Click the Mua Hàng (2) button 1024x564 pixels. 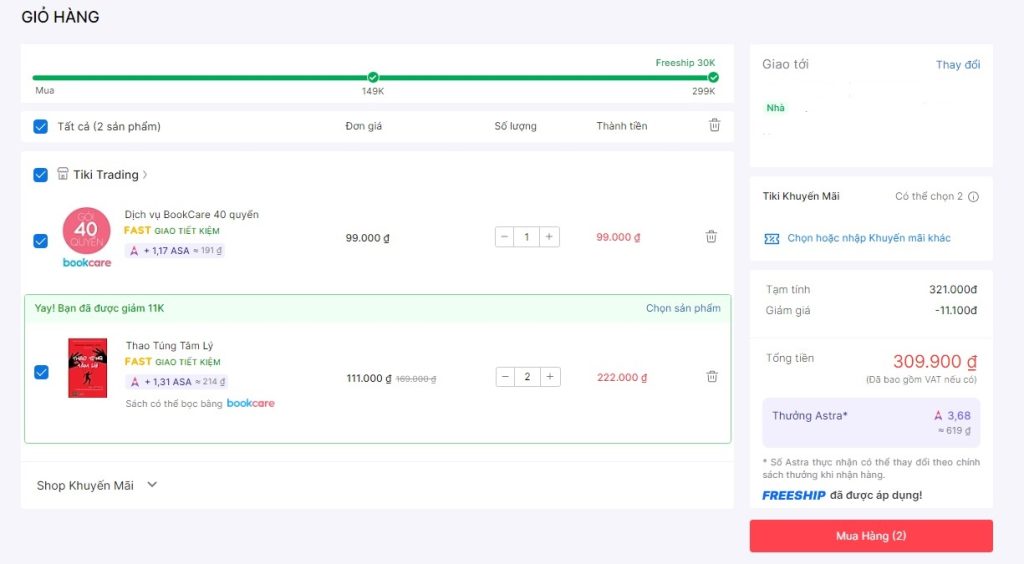point(871,536)
